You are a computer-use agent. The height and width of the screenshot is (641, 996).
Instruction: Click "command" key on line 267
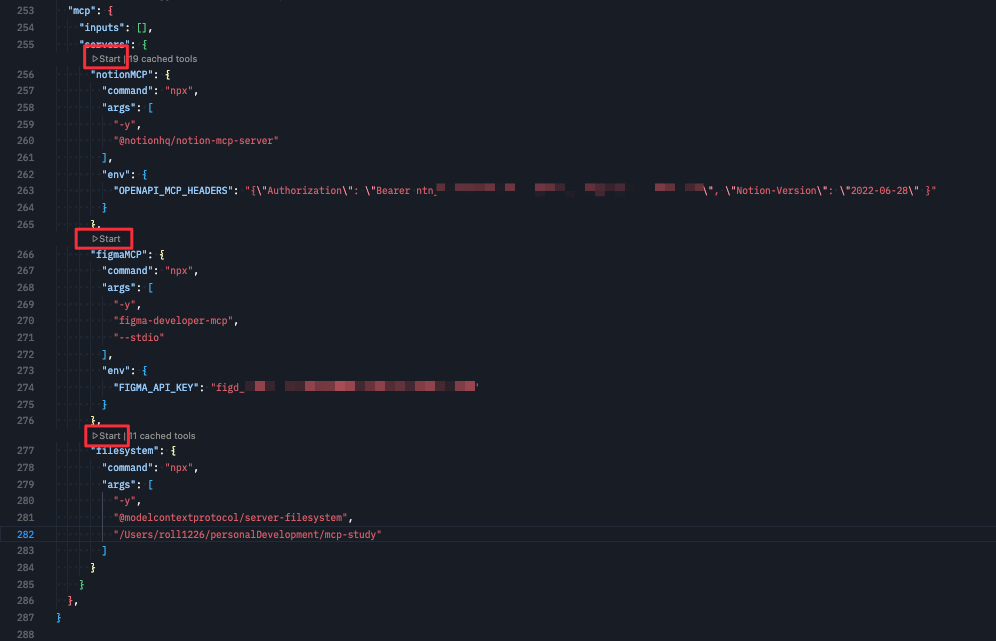click(x=128, y=271)
